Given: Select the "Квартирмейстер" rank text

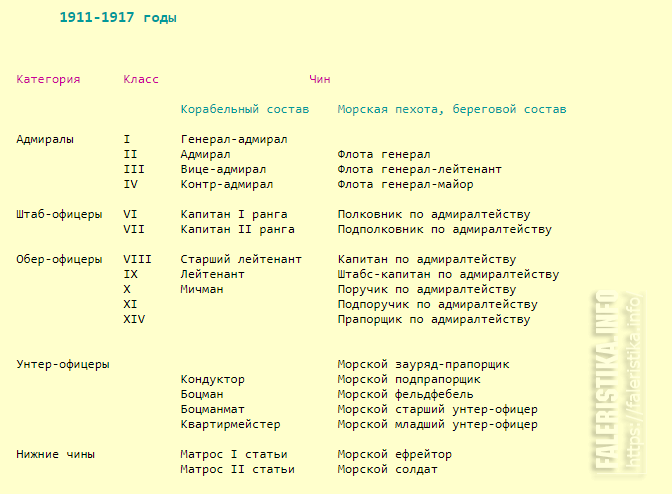Looking at the screenshot, I should pyautogui.click(x=230, y=424).
